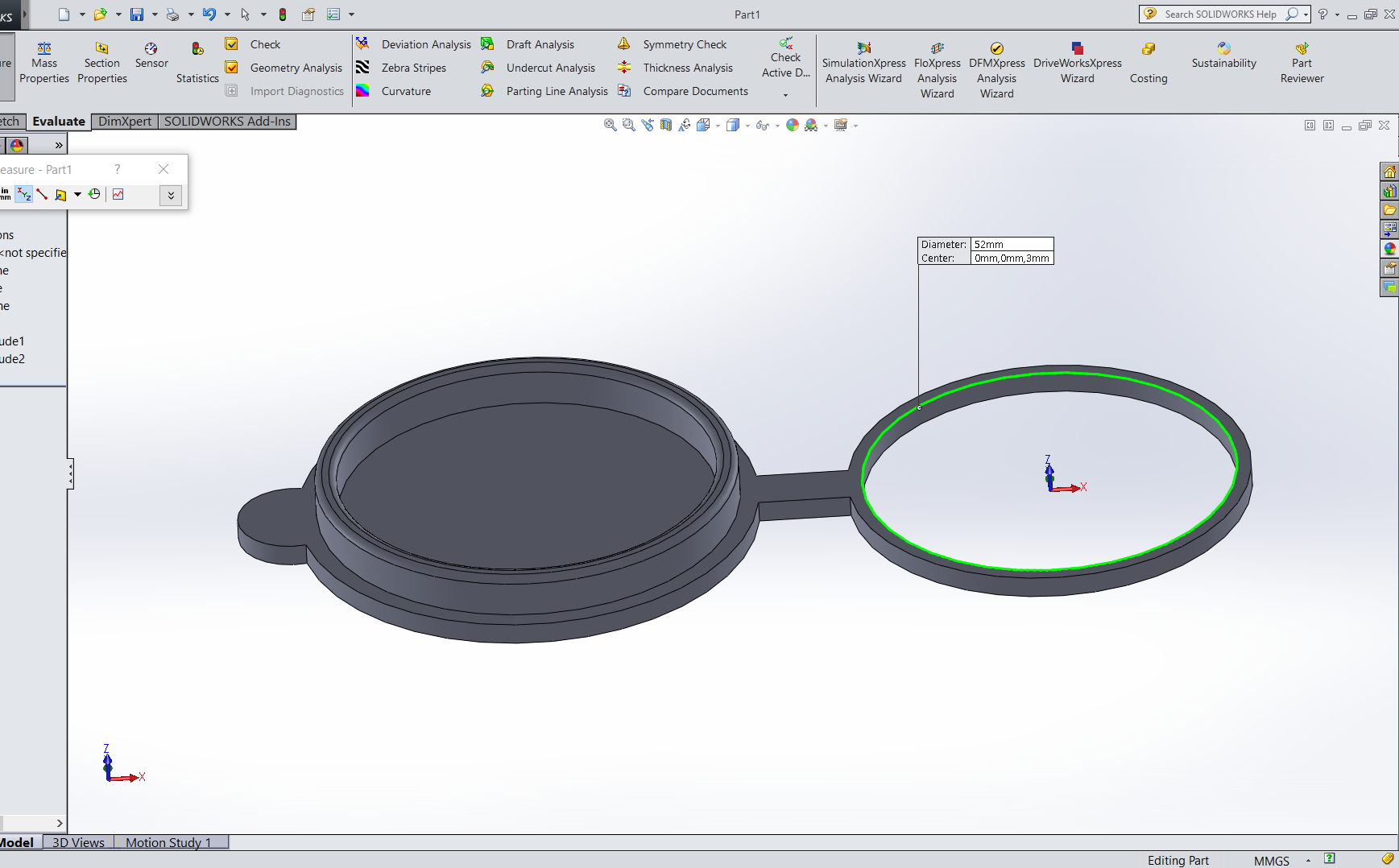Toggle XYZ measurements in Measure dialog
This screenshot has height=868, width=1399.
pyautogui.click(x=24, y=194)
